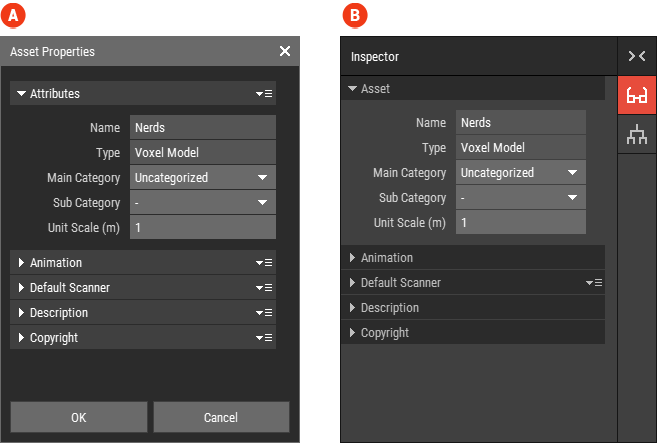The image size is (657, 443).
Task: Open Description section options menu icon
Action: (265, 313)
